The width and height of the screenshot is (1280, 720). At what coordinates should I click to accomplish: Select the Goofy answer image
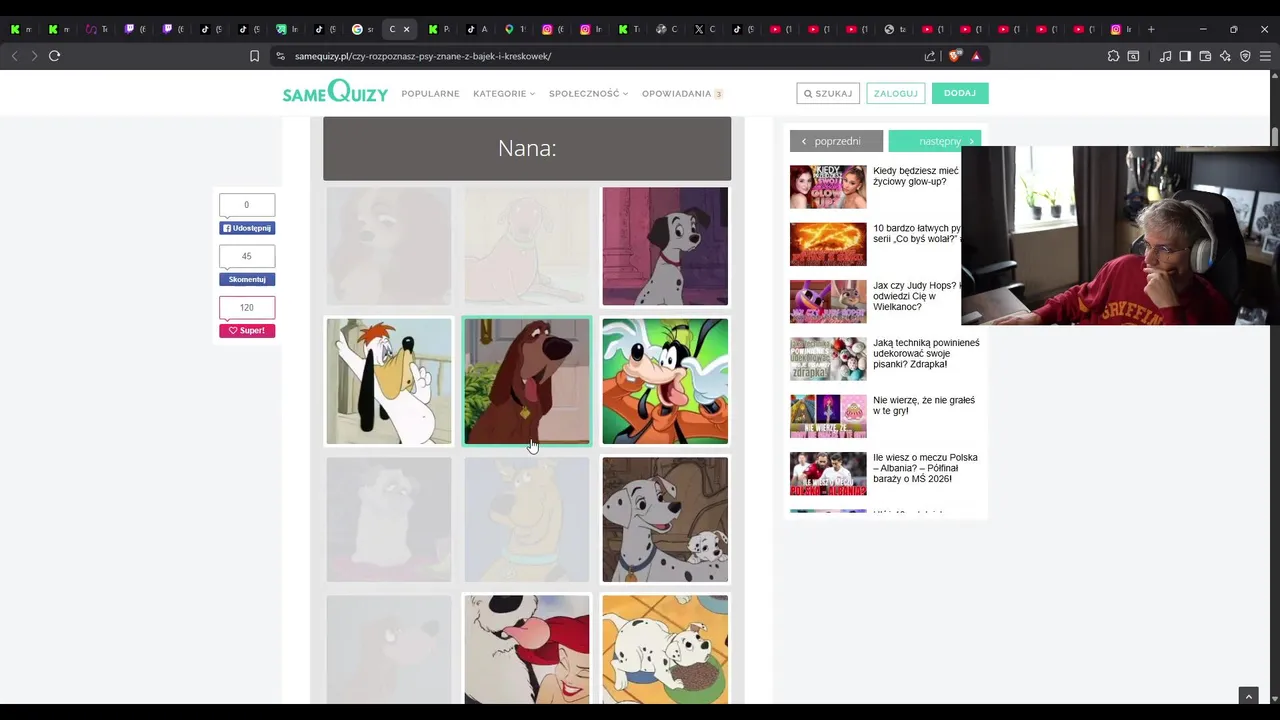(665, 381)
